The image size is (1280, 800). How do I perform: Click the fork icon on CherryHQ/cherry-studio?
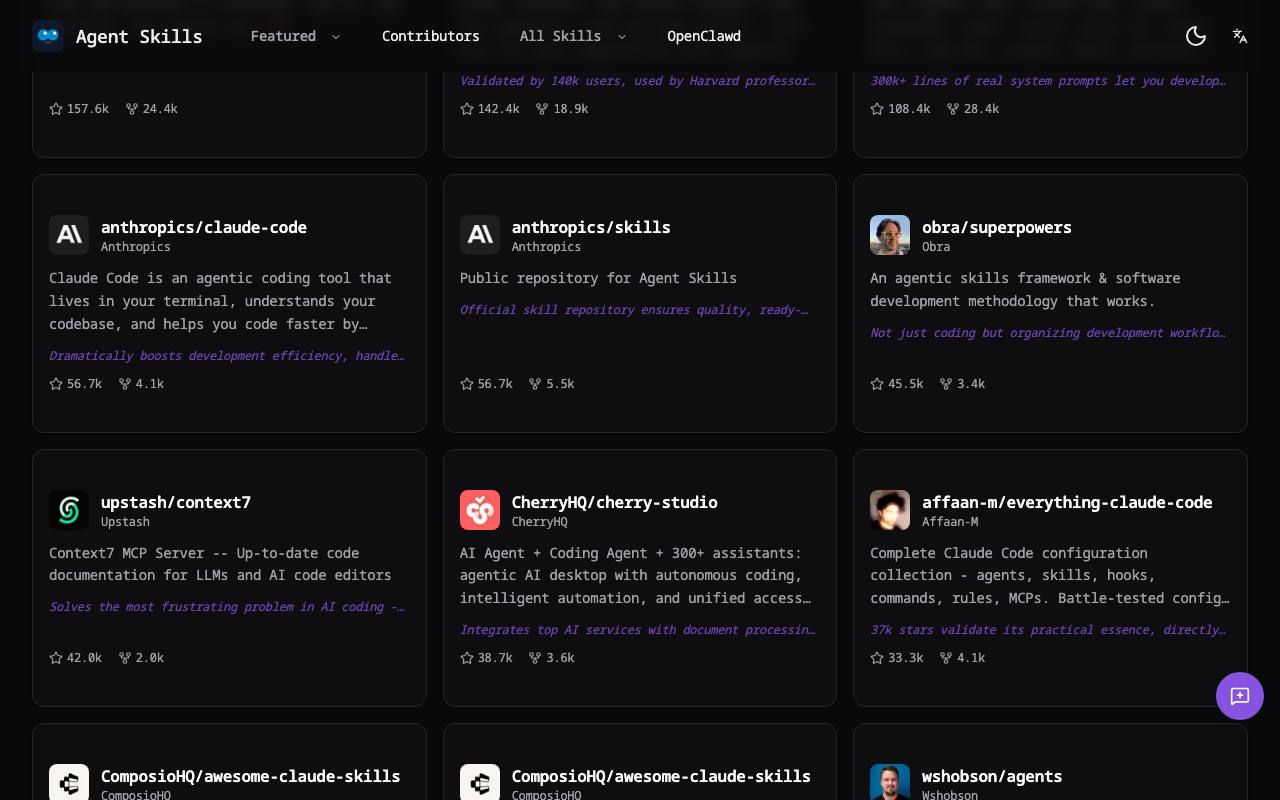tap(535, 658)
